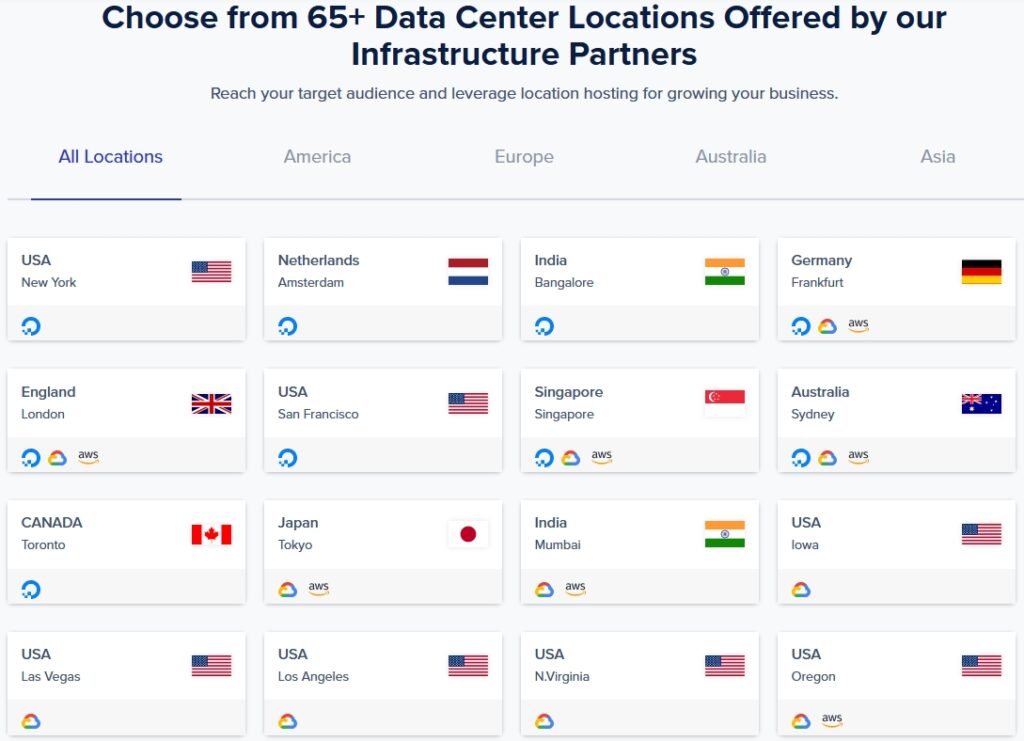Screen dimensions: 1024x741
Task: Select the All Locations tab
Action: 110,157
